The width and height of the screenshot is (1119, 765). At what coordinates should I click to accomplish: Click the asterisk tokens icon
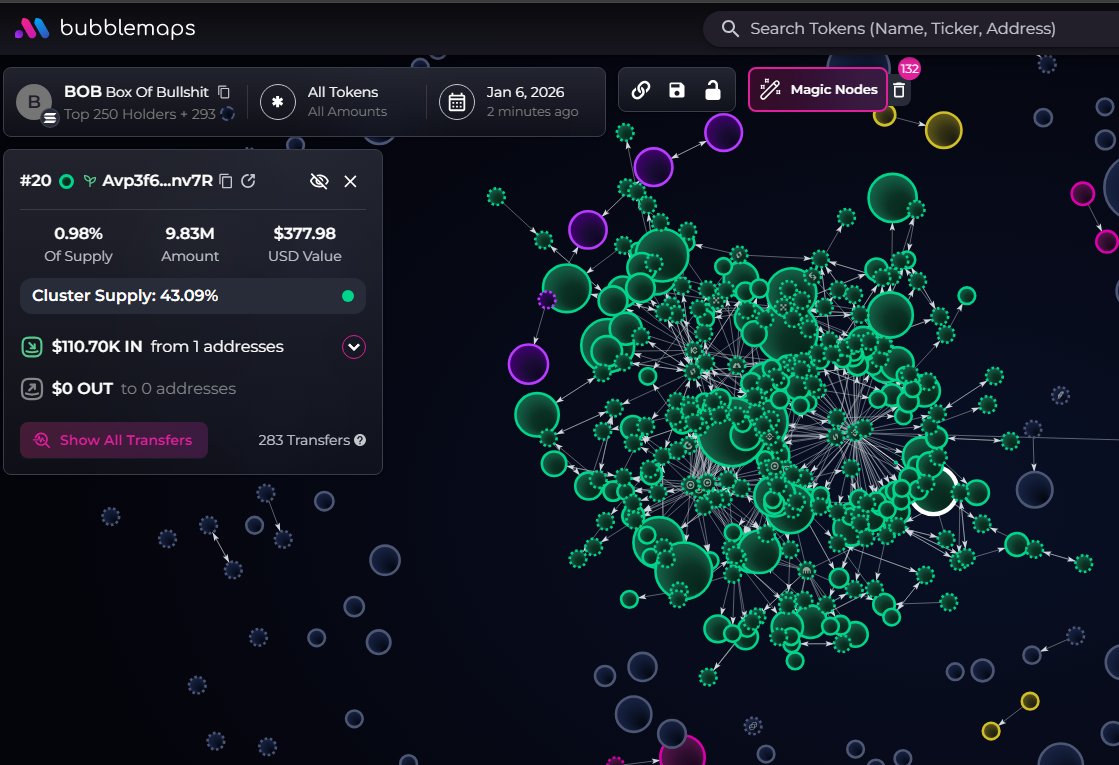tap(278, 102)
